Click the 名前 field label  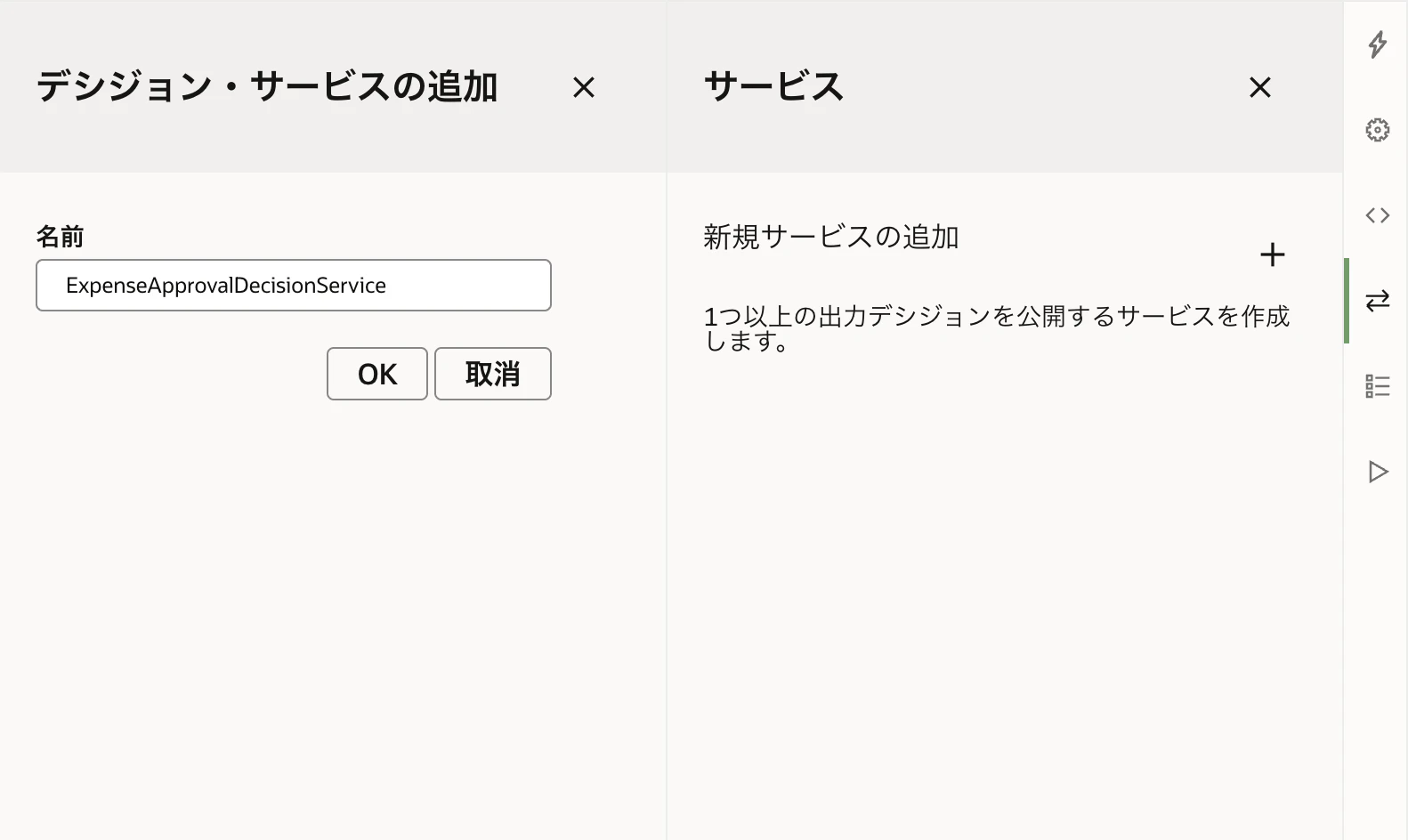click(60, 237)
